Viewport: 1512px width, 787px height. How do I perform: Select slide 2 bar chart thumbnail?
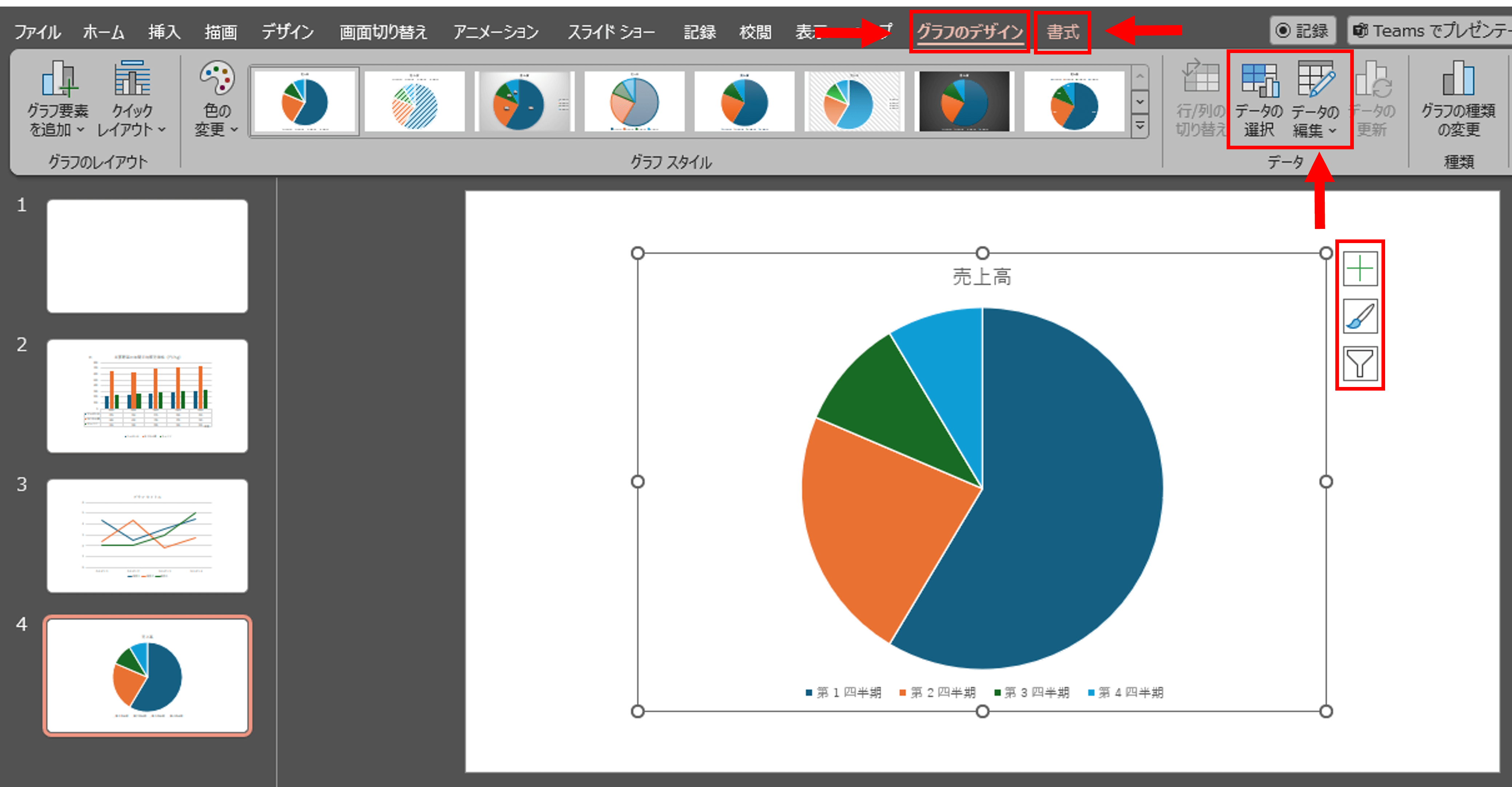point(147,396)
